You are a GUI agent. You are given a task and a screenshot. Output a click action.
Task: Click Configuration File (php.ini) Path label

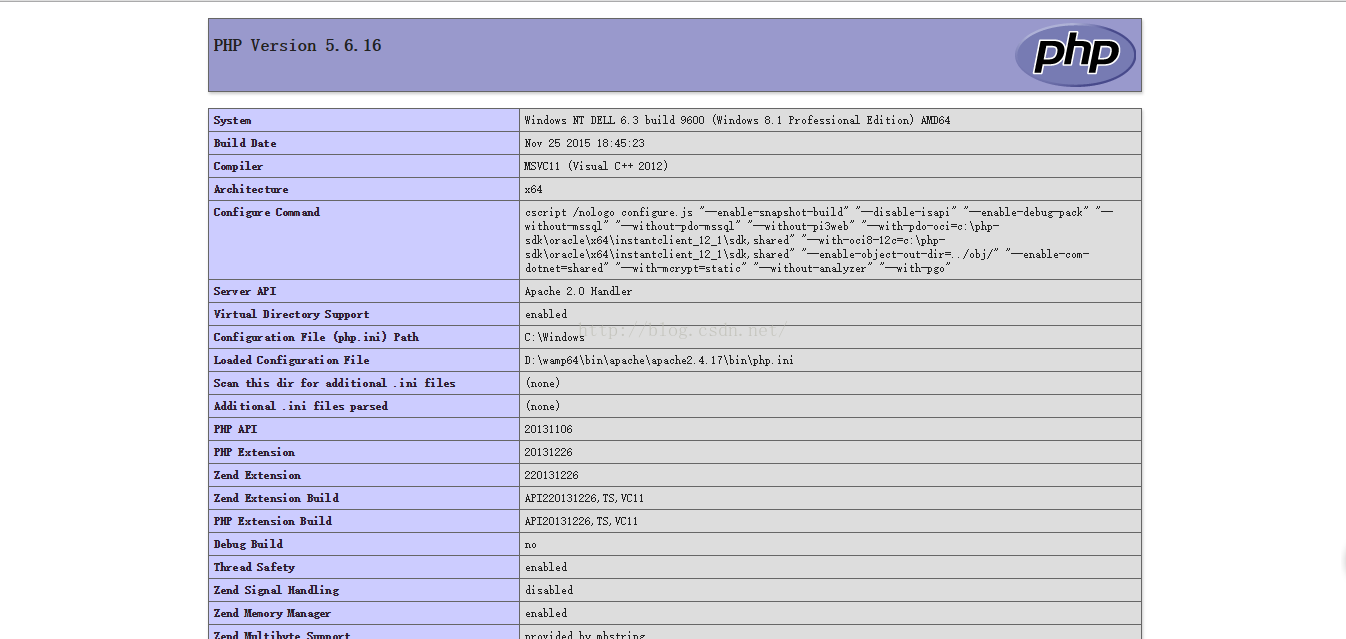click(x=316, y=337)
